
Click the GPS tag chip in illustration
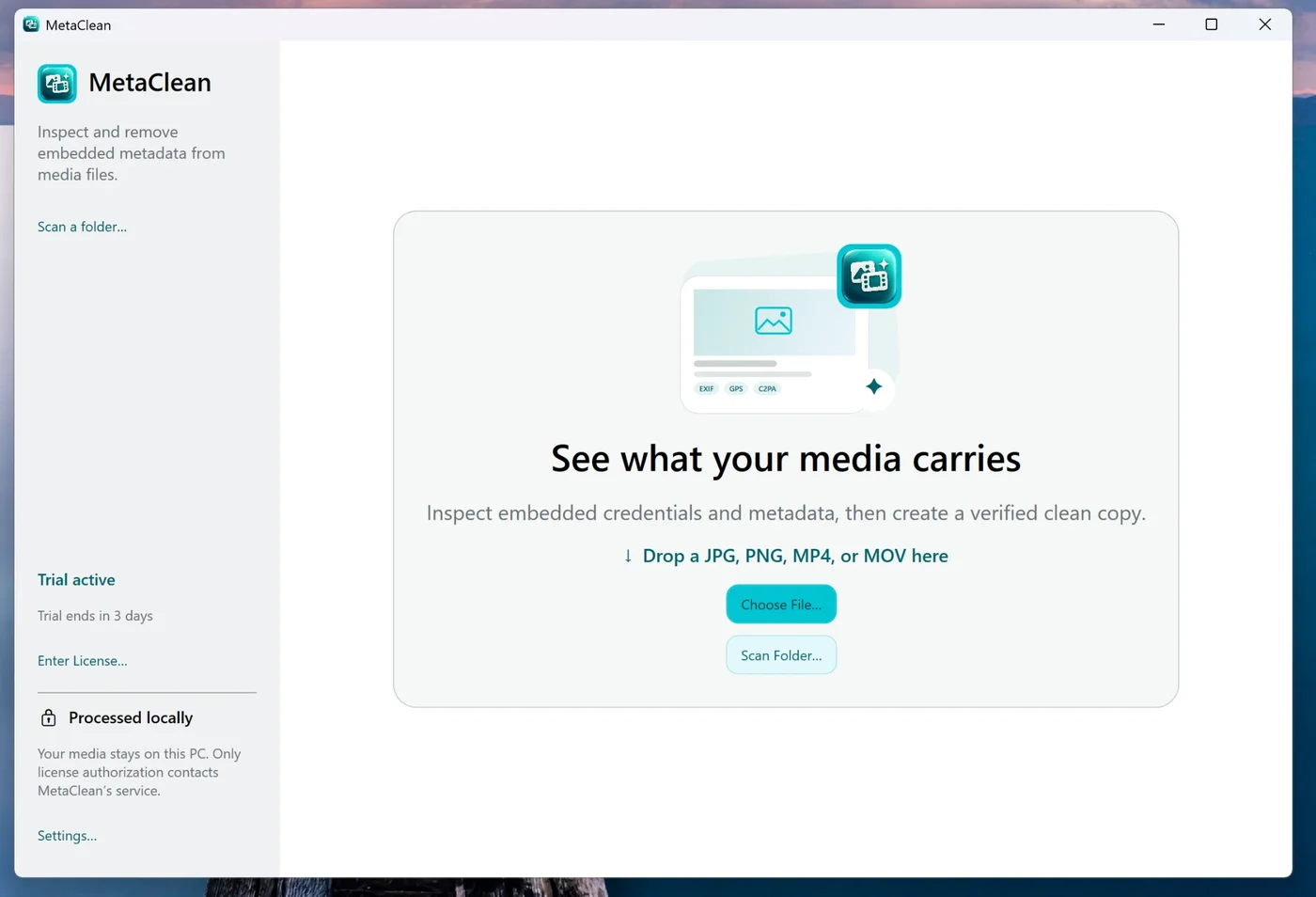pyautogui.click(x=736, y=388)
